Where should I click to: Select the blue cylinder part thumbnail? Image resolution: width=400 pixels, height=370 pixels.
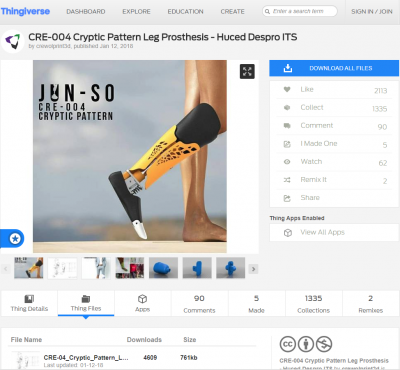(x=163, y=268)
